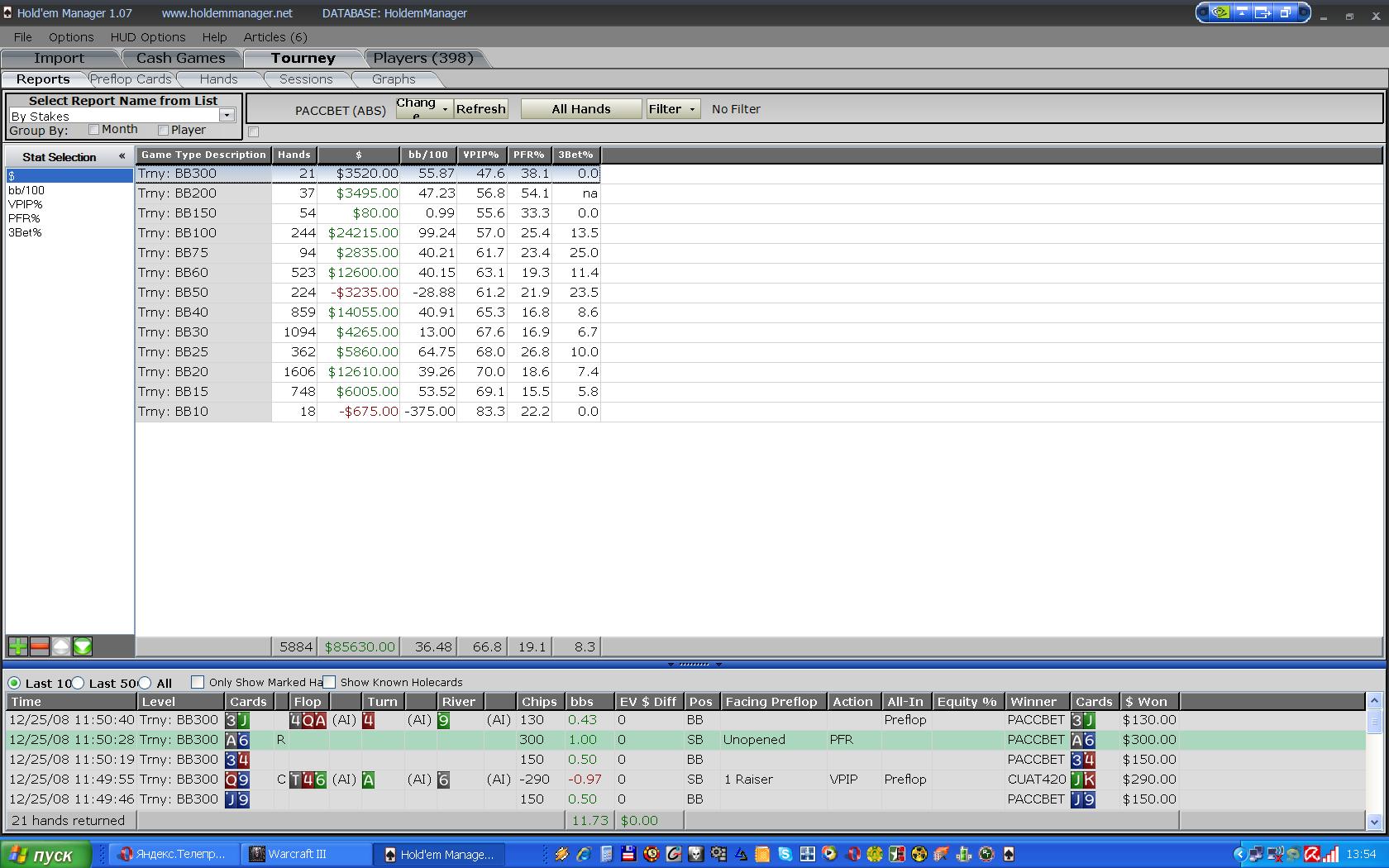This screenshot has width=1389, height=868.
Task: Click Internet Explorer icon in taskbar
Action: click(x=584, y=854)
